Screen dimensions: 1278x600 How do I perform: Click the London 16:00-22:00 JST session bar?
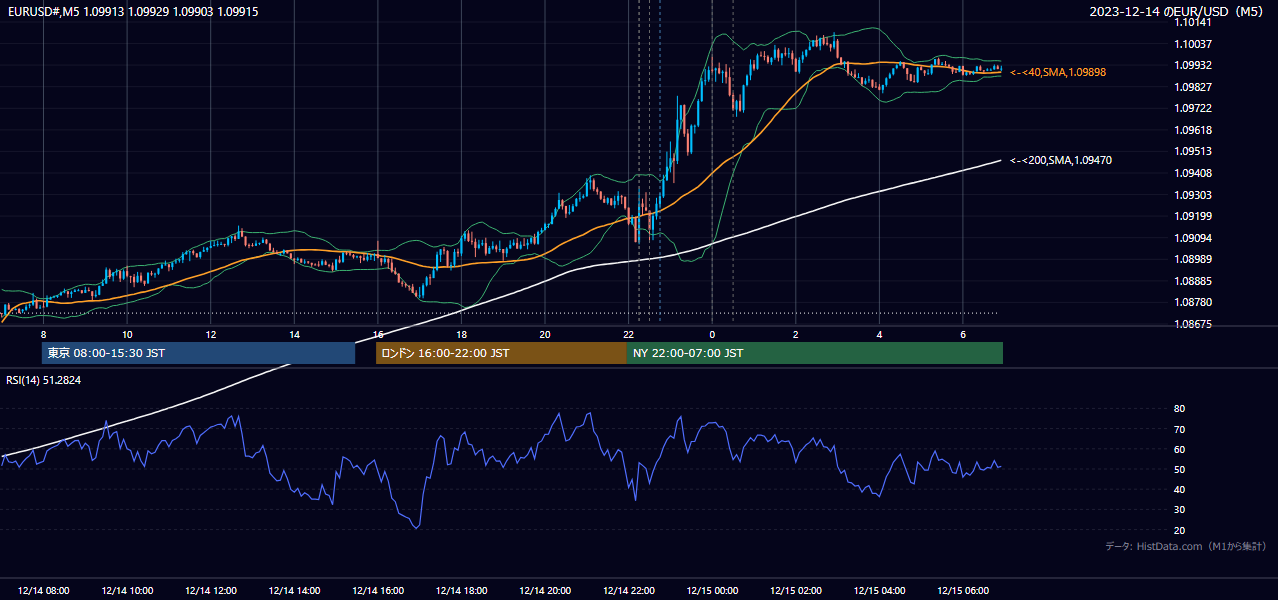pos(501,353)
